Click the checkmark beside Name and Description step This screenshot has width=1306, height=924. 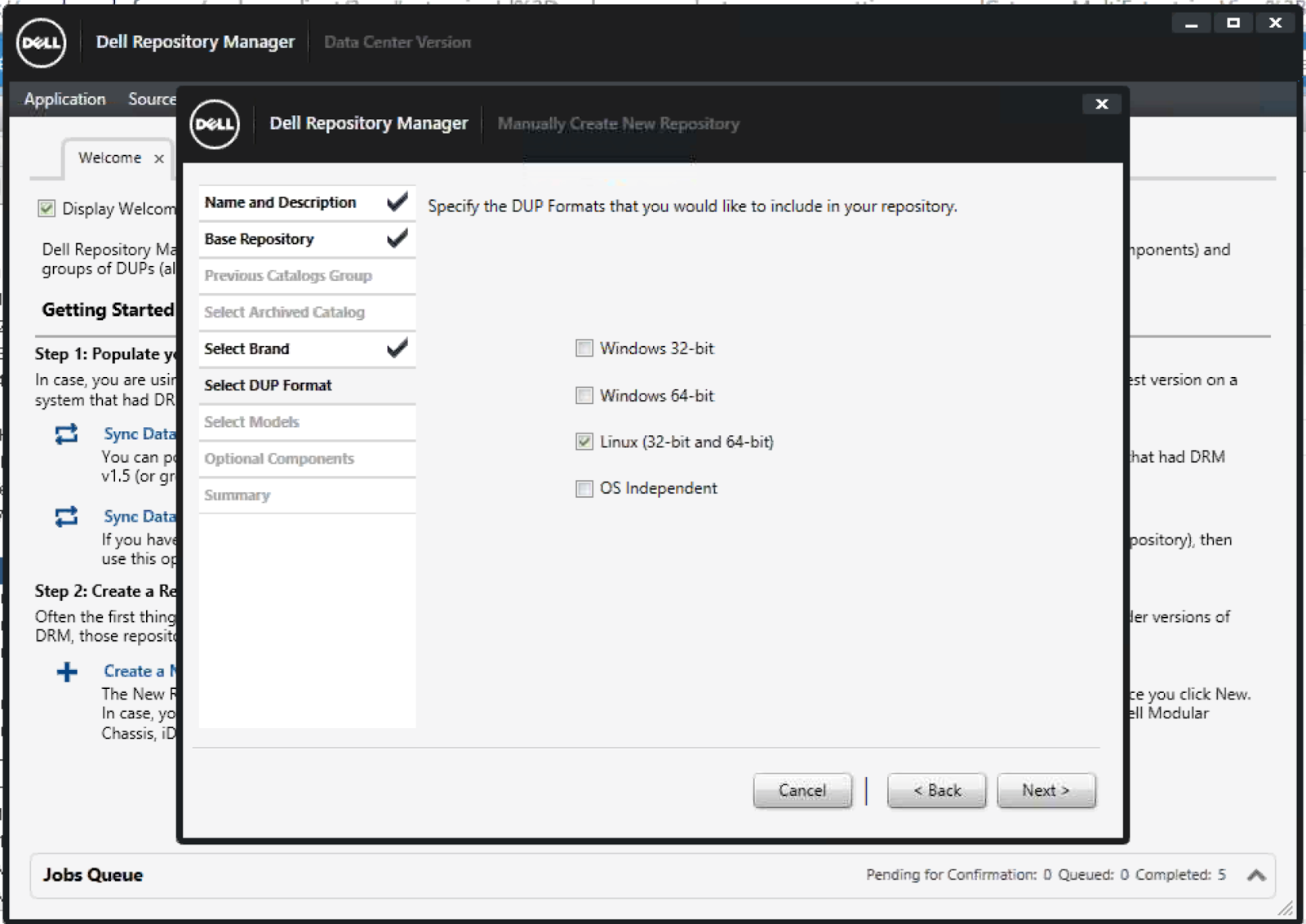(397, 202)
